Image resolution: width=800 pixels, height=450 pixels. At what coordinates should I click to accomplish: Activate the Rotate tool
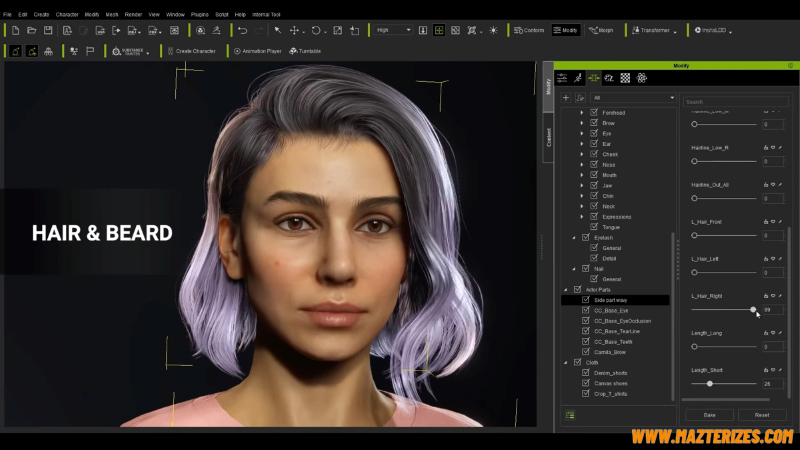pyautogui.click(x=316, y=31)
